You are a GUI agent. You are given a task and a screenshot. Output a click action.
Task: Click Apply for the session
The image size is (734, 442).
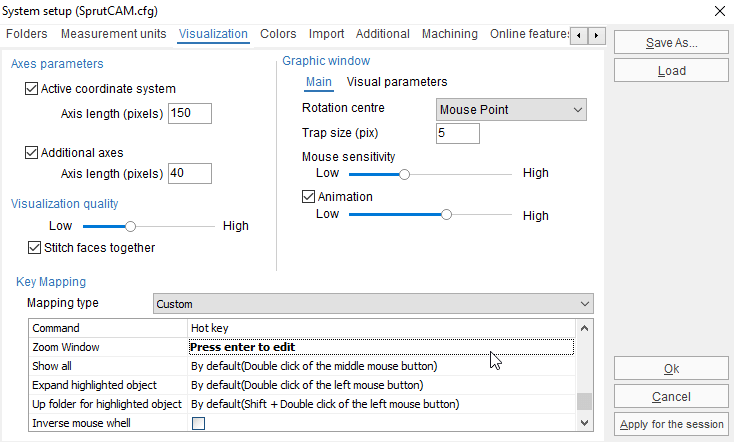click(x=671, y=424)
